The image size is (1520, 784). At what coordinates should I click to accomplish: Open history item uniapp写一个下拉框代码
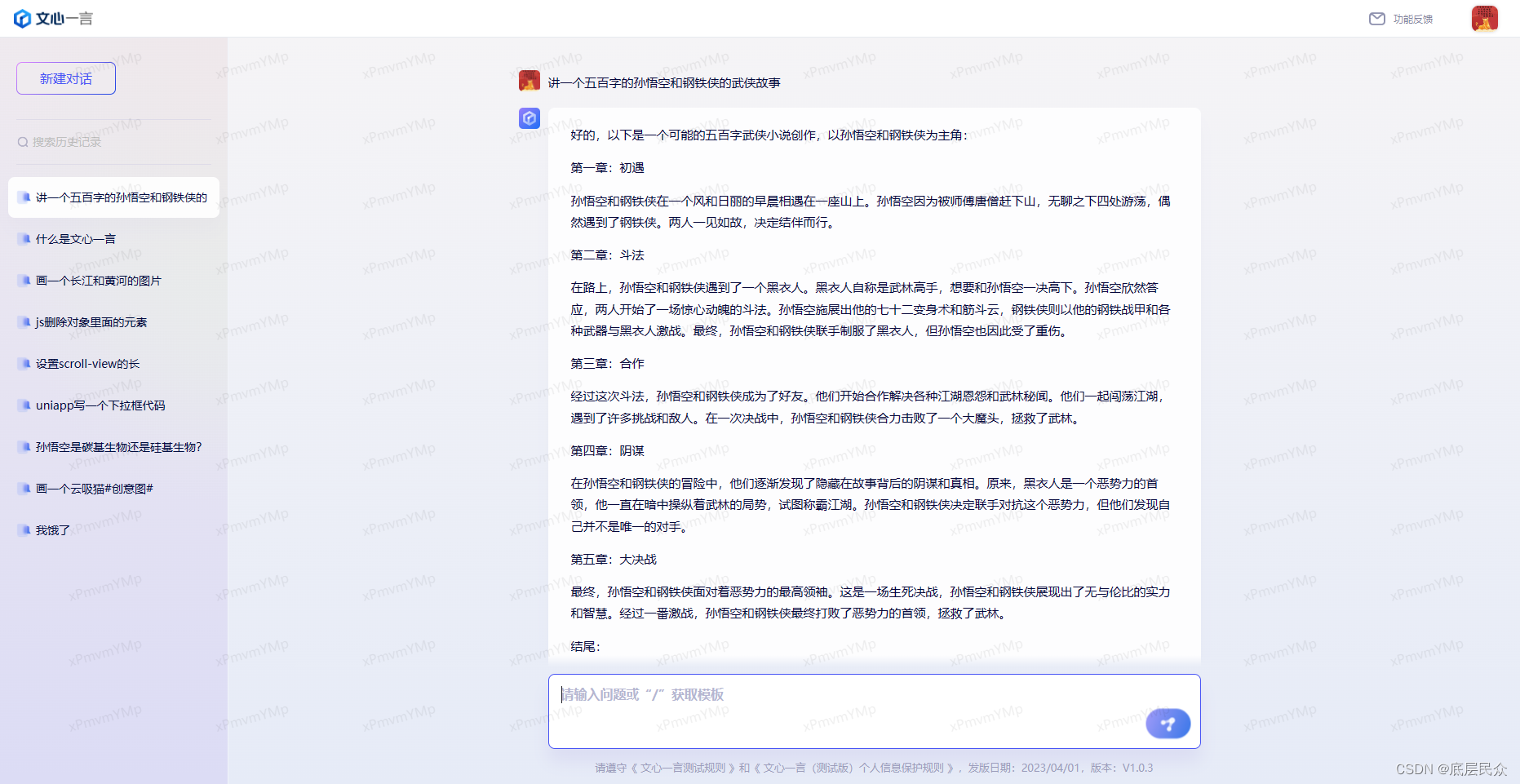click(x=113, y=405)
